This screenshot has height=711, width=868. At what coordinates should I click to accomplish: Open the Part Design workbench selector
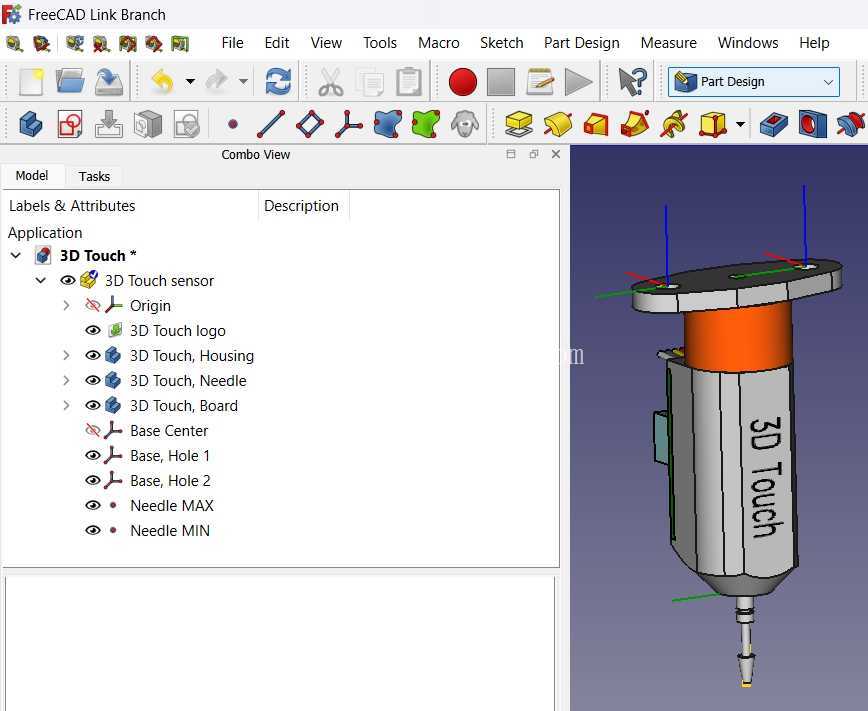[753, 82]
